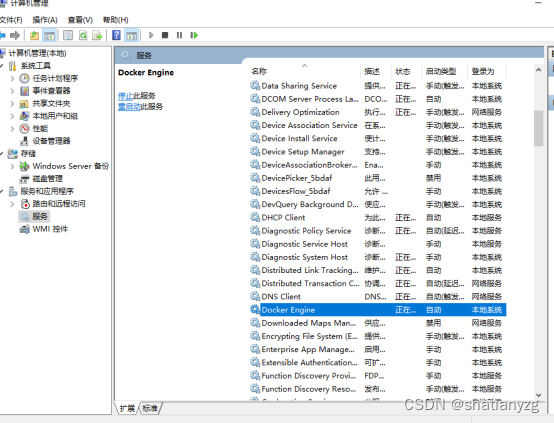Click the export list toolbar icon
Viewport: 554px width, 423px height.
[x=97, y=35]
